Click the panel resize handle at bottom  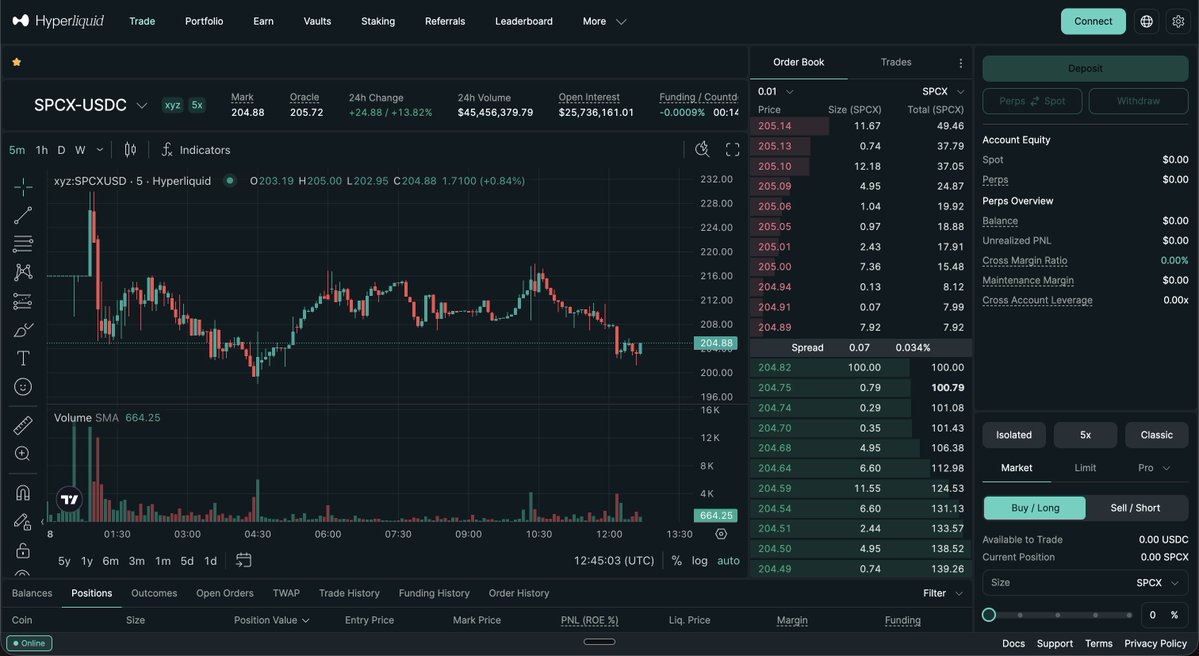point(599,641)
